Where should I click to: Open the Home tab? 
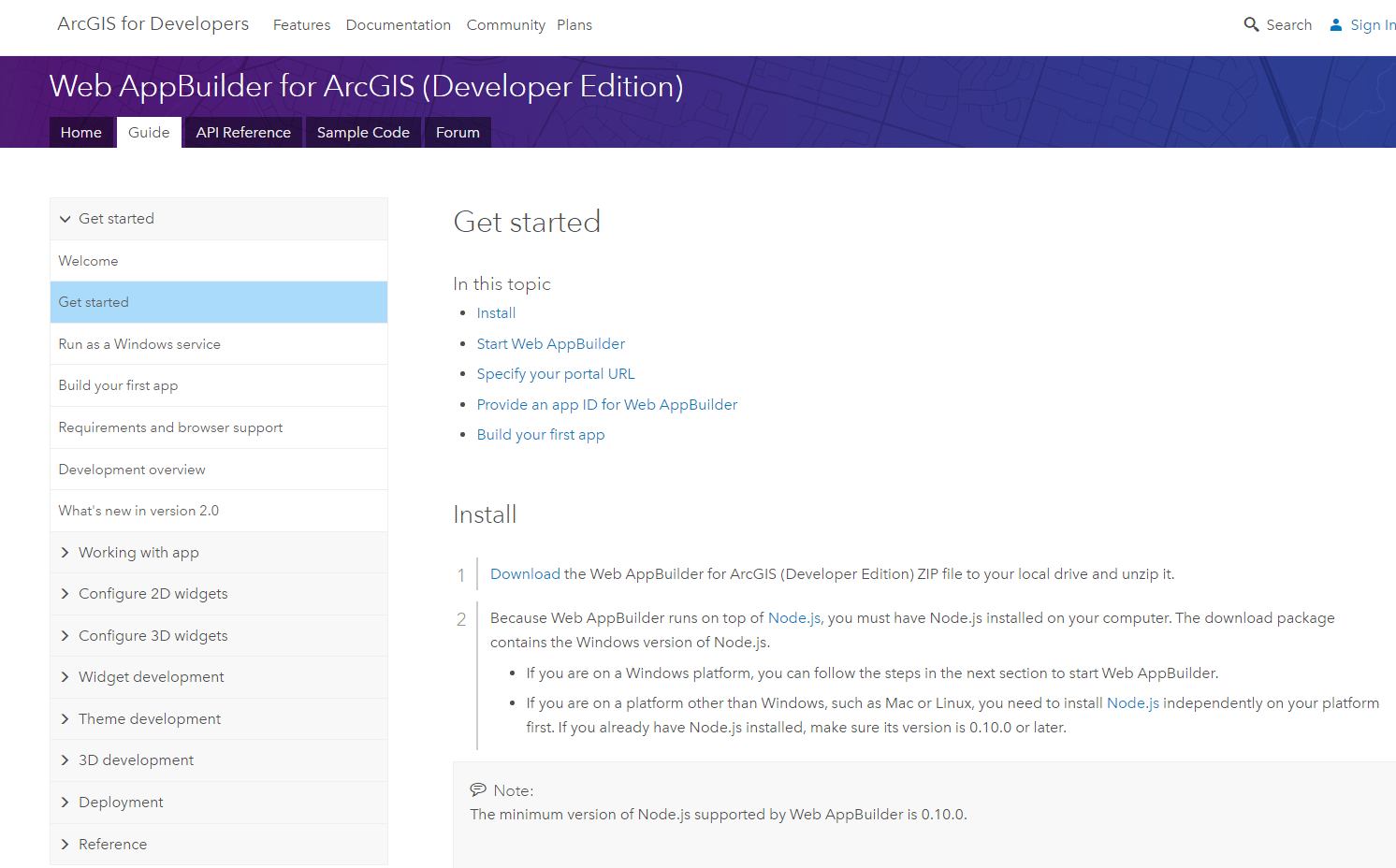pyautogui.click(x=81, y=132)
